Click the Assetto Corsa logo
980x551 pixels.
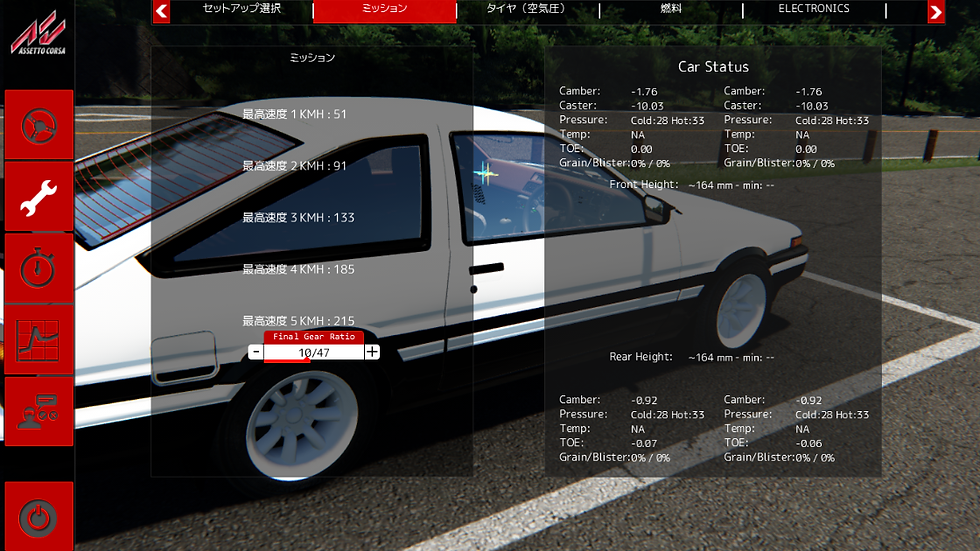(38, 33)
